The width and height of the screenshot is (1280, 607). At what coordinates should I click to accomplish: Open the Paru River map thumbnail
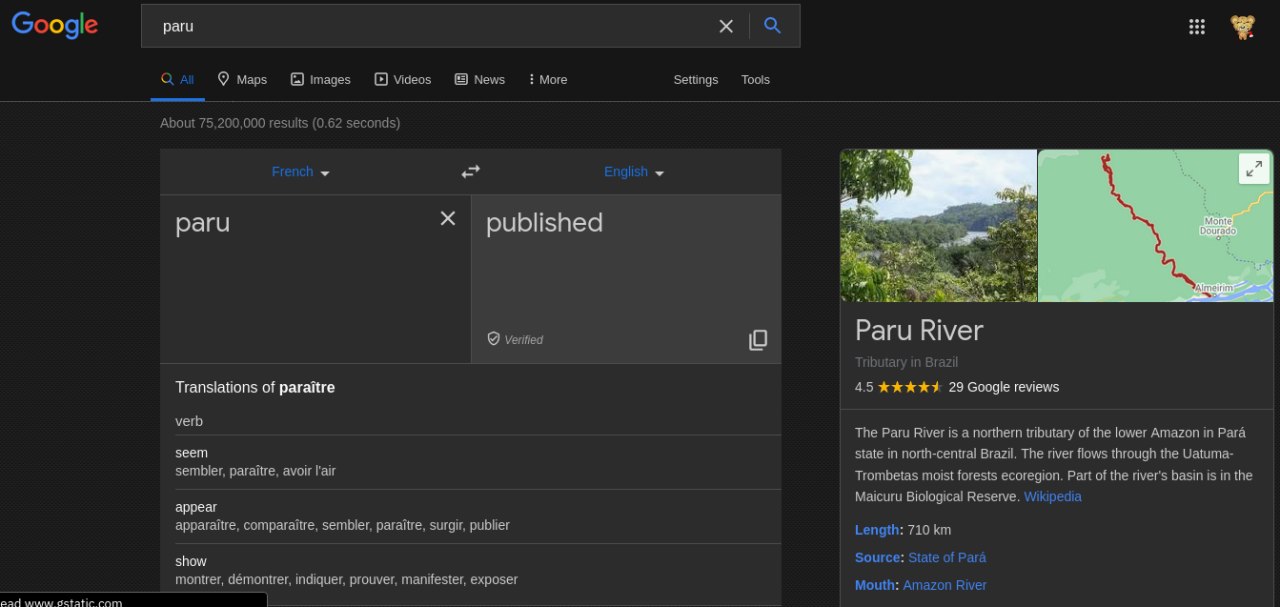click(x=1155, y=225)
